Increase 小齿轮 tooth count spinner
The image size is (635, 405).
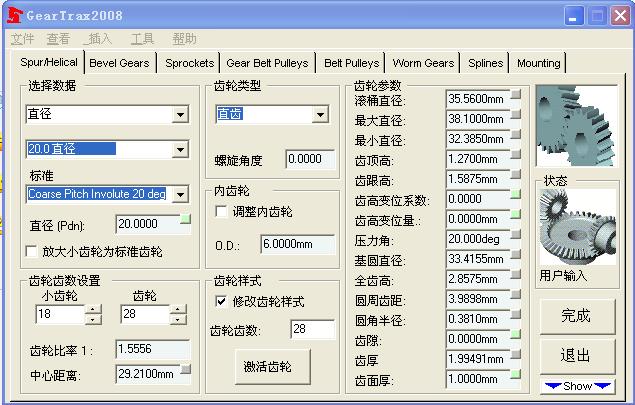[x=93, y=309]
